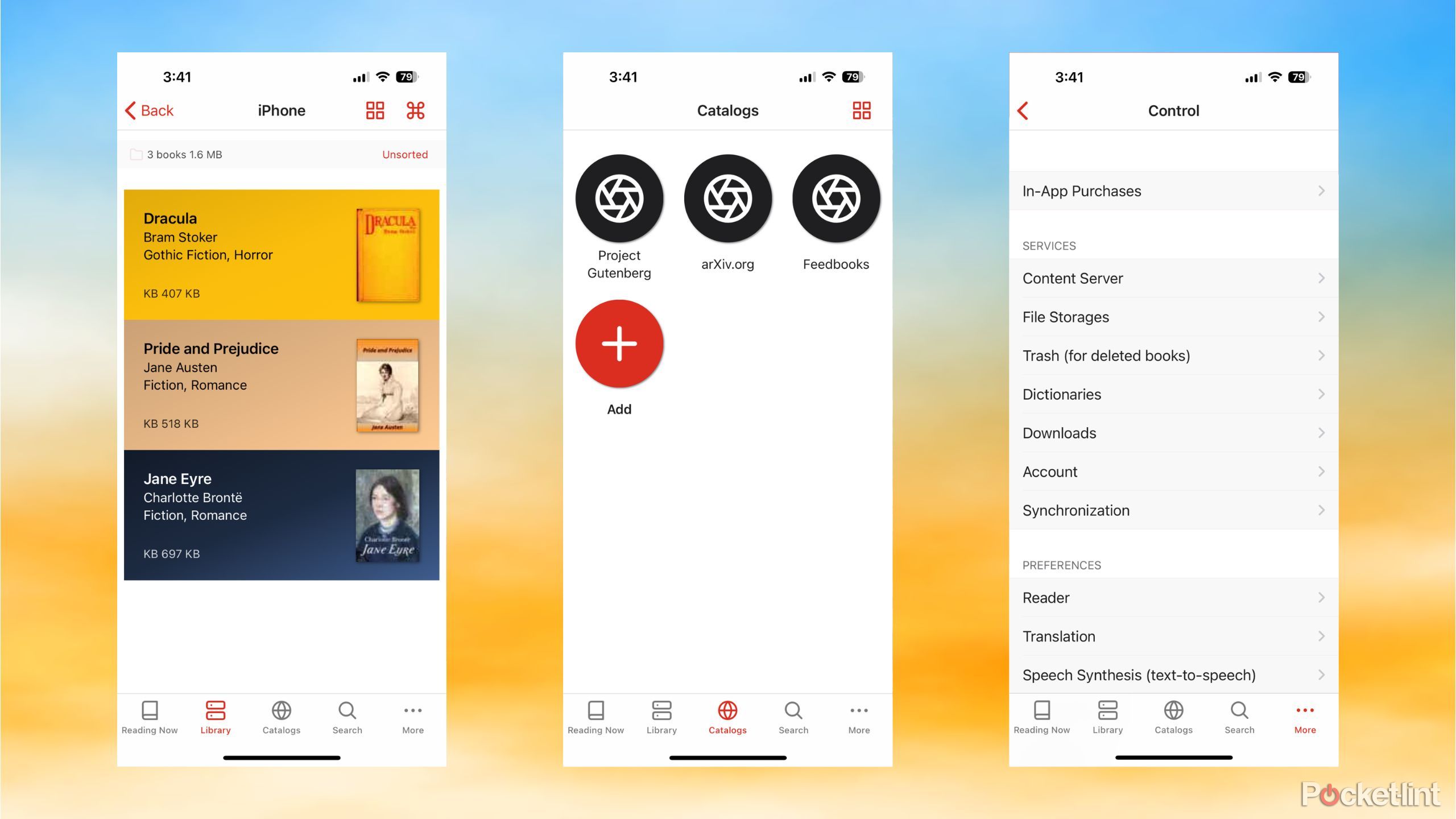Image resolution: width=1456 pixels, height=819 pixels.
Task: Navigate to Reading Now tab
Action: tap(150, 717)
